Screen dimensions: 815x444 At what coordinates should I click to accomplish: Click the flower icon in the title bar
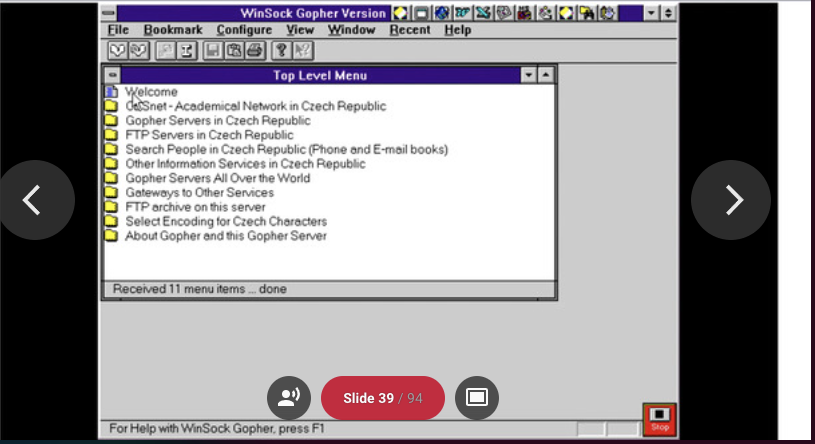pyautogui.click(x=545, y=13)
